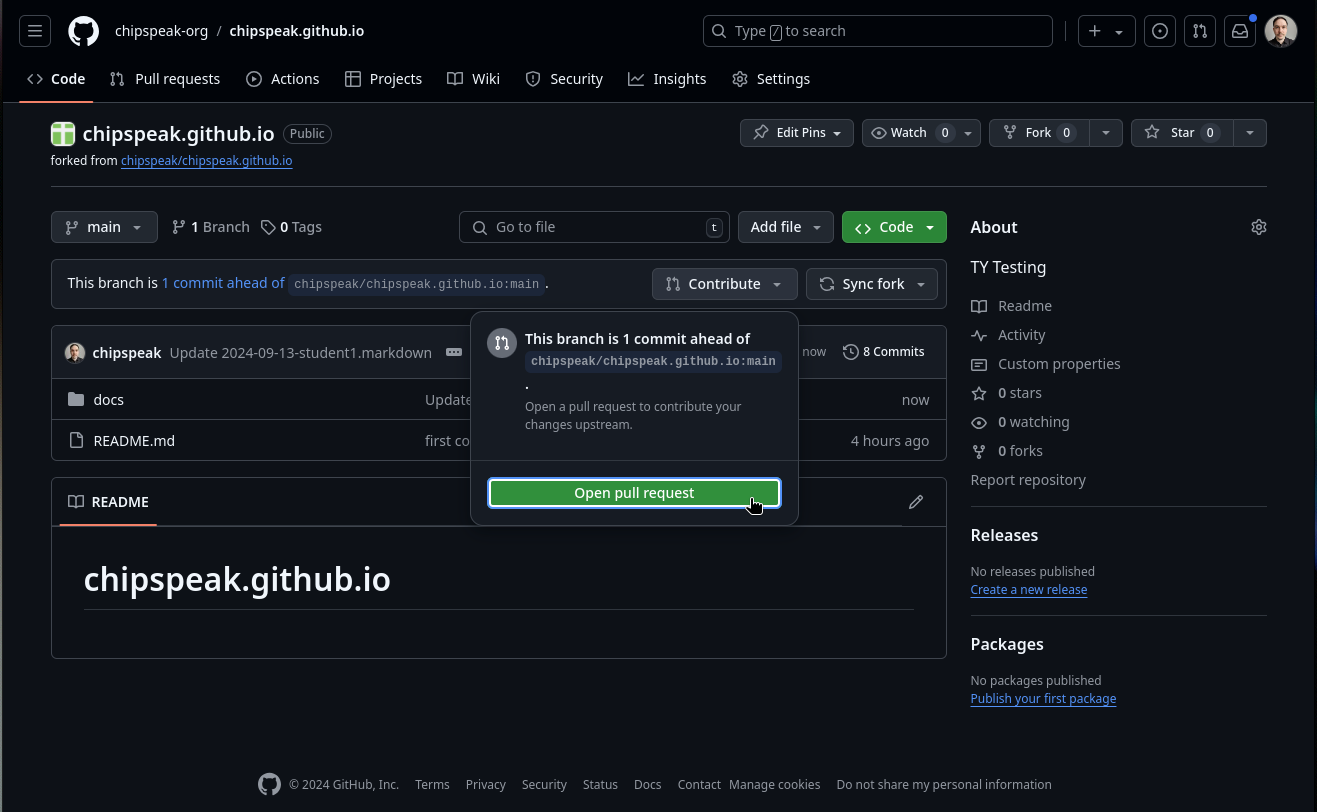Collapse the Contribute dropdown
This screenshot has width=1317, height=812.
point(724,284)
